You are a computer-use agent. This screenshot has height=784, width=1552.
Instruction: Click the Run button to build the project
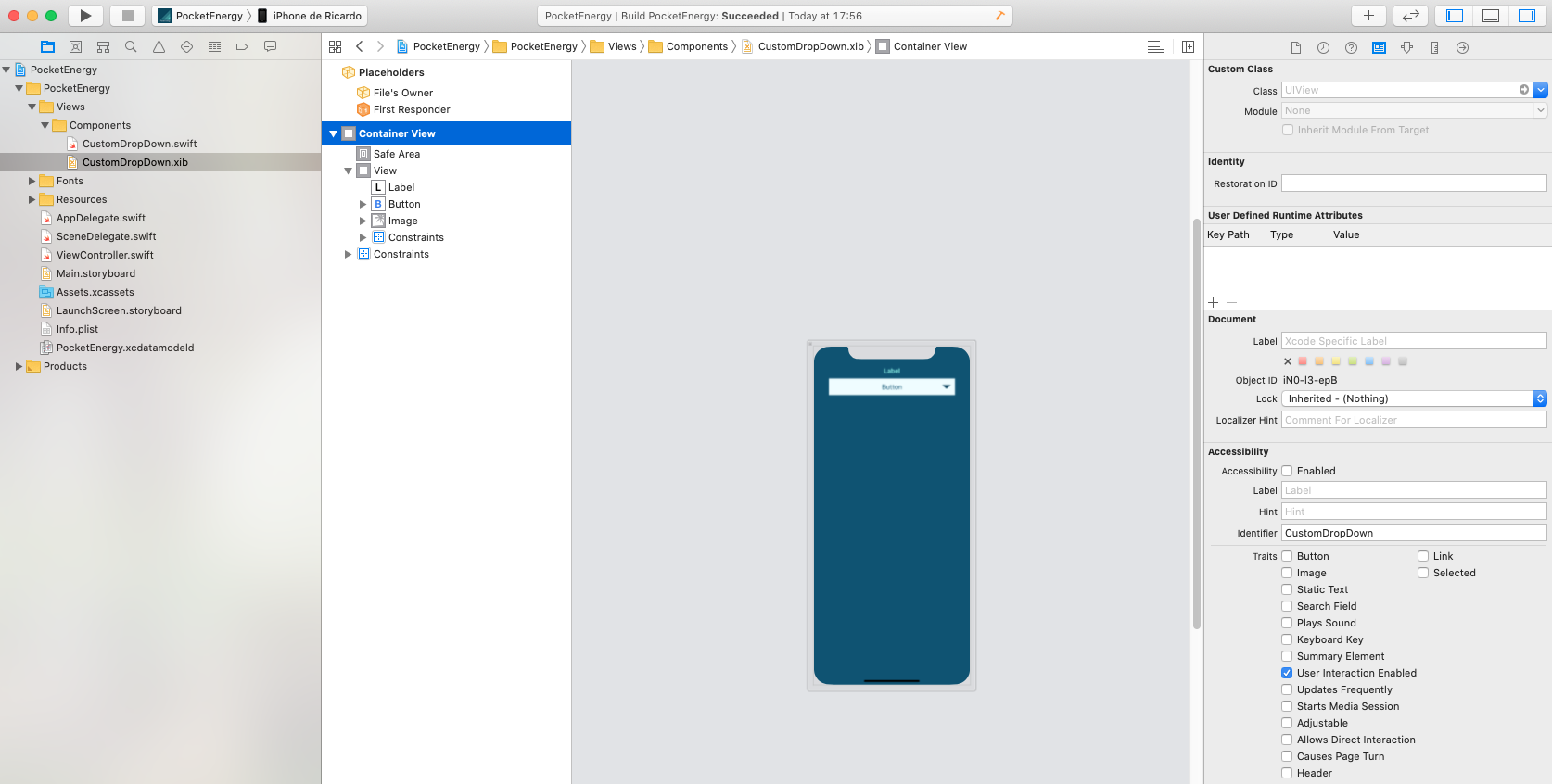[x=85, y=16]
